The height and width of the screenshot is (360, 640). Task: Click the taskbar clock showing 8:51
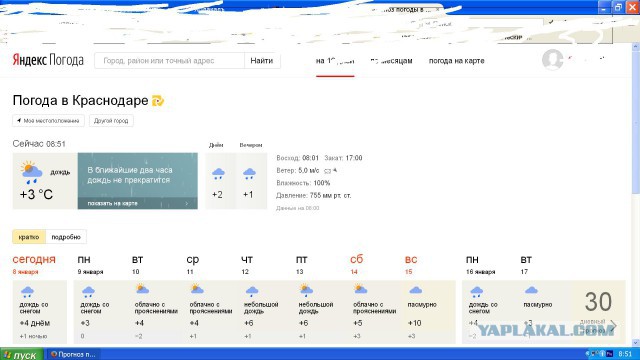(625, 354)
